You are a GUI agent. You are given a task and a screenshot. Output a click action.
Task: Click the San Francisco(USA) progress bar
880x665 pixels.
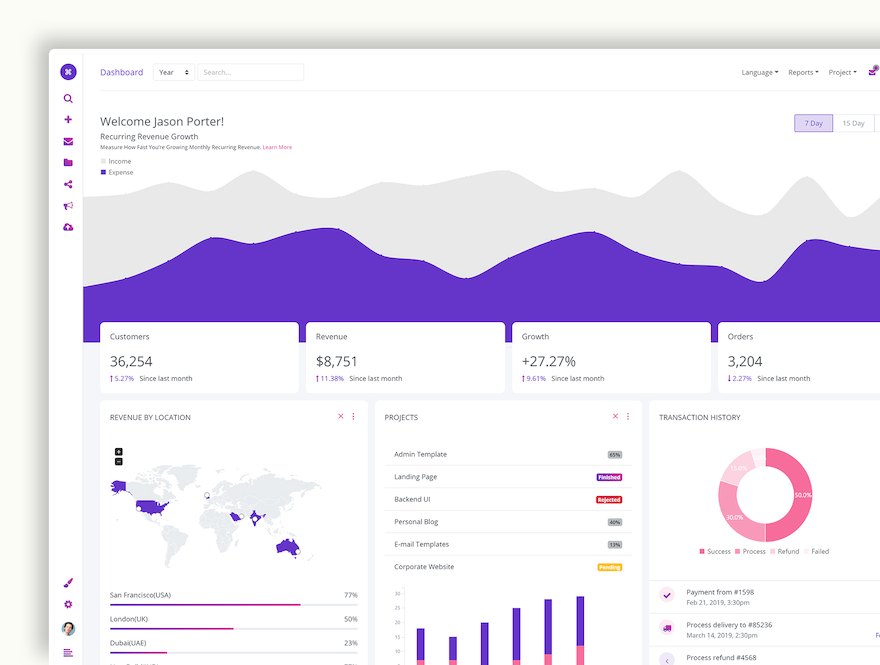point(233,605)
